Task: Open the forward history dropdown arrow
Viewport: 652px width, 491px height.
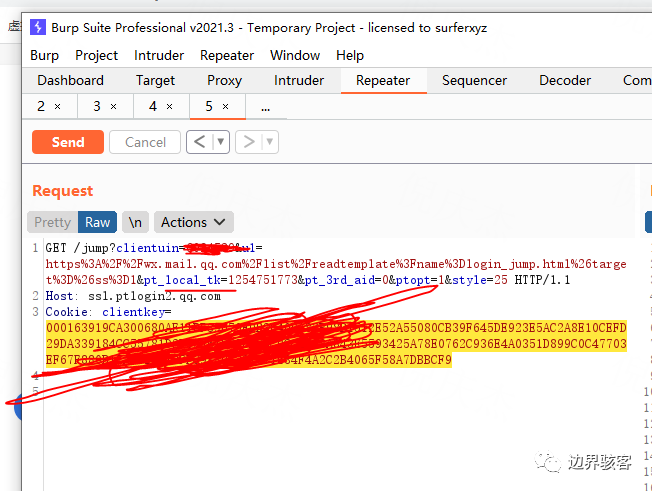Action: point(270,142)
